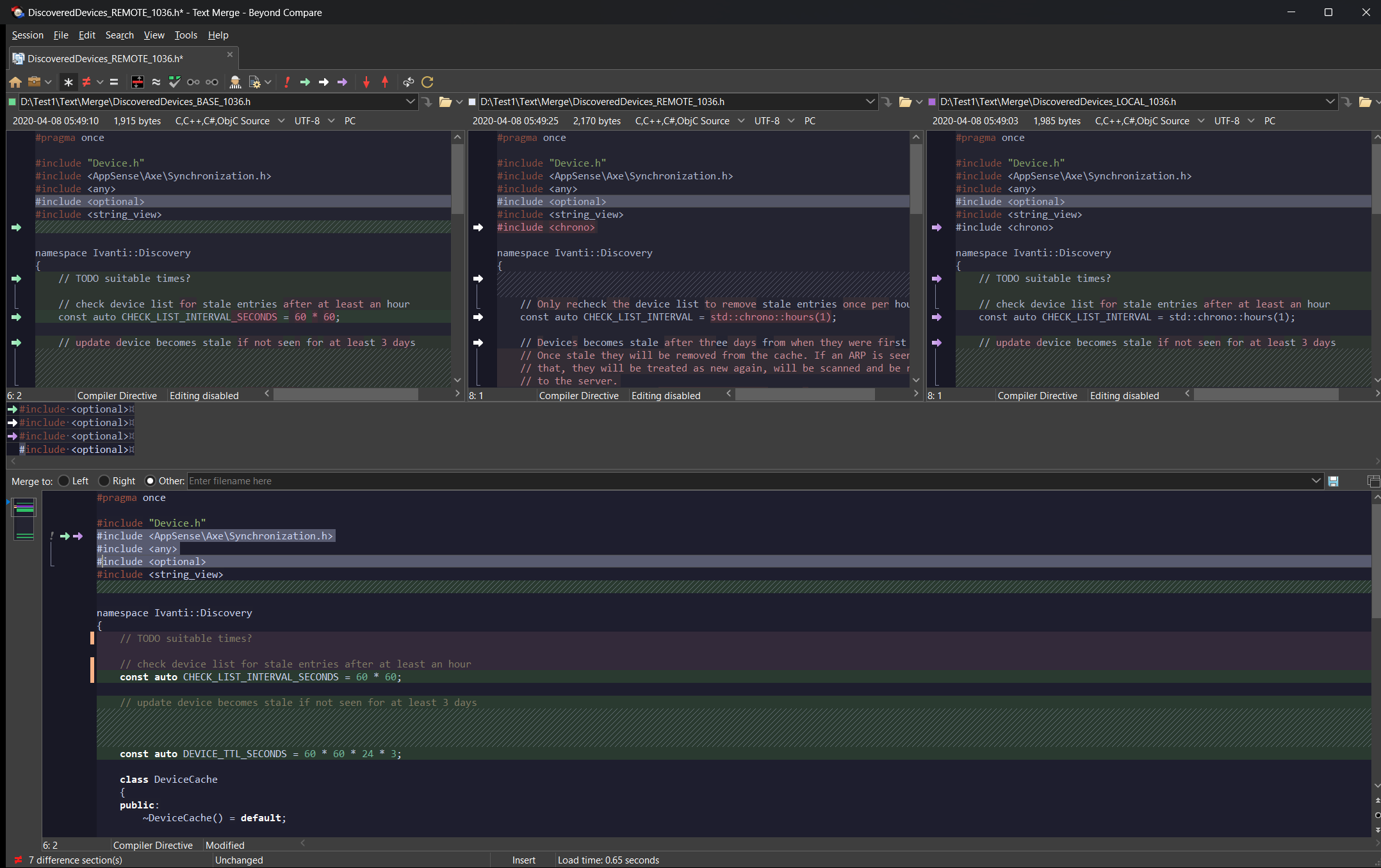Open the Help menu
The width and height of the screenshot is (1381, 868).
click(x=218, y=35)
